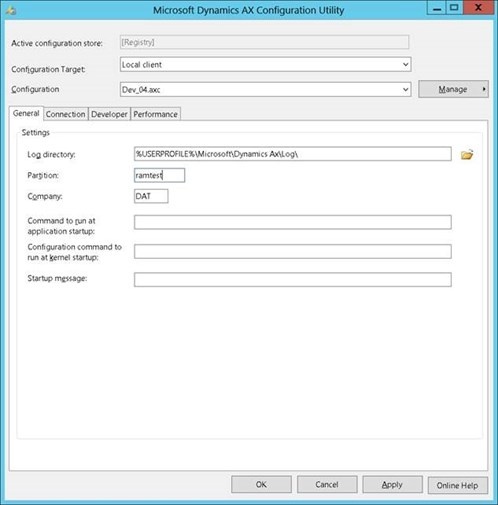
Task: Click the 'Startup message:' label
Action: click(x=57, y=278)
